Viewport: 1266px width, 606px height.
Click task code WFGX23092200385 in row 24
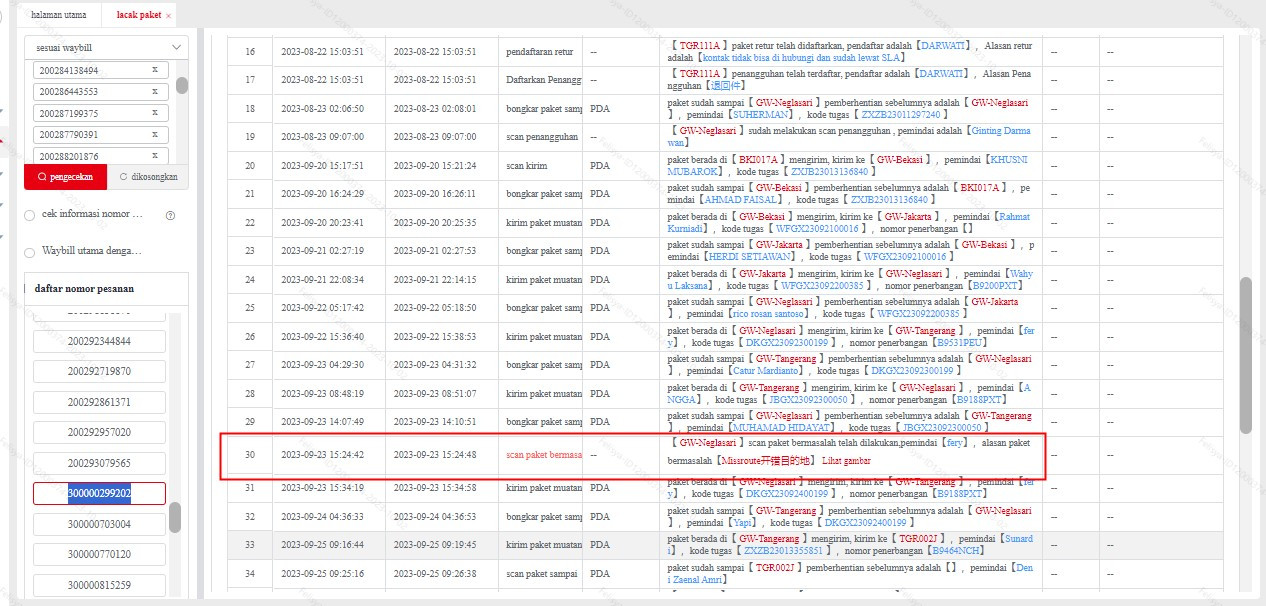[x=822, y=286]
